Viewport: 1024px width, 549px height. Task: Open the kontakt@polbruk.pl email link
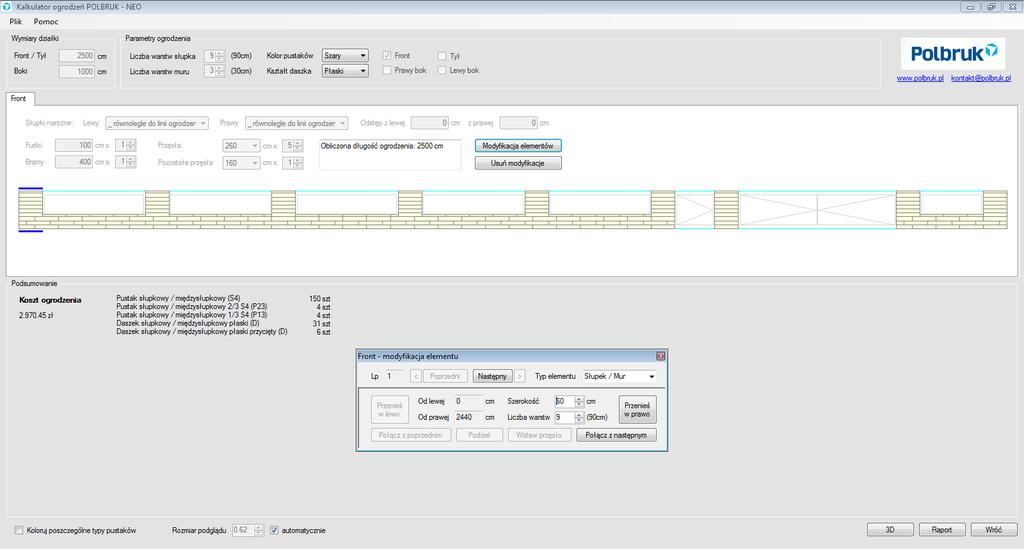point(981,78)
